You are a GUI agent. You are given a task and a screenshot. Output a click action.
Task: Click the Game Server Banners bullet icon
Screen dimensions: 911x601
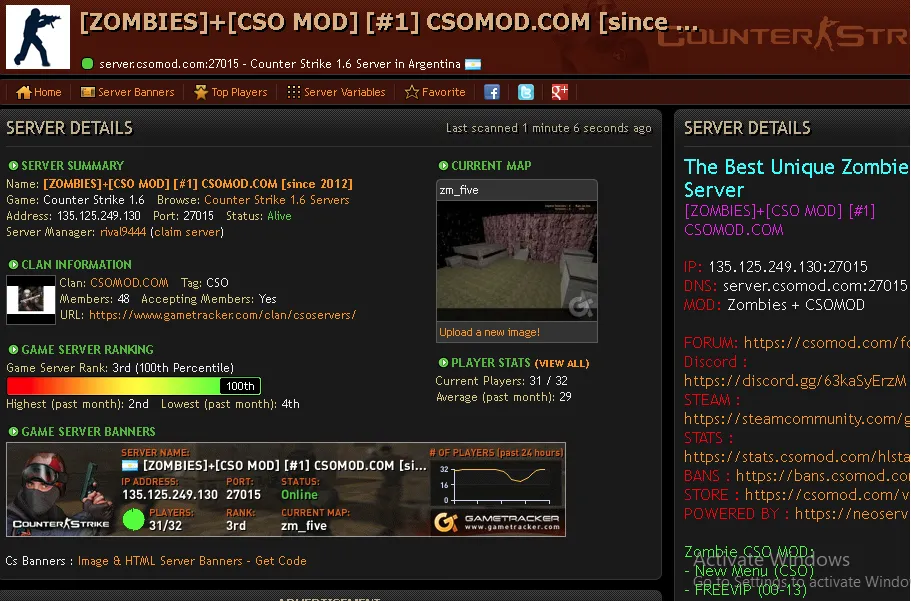point(13,431)
